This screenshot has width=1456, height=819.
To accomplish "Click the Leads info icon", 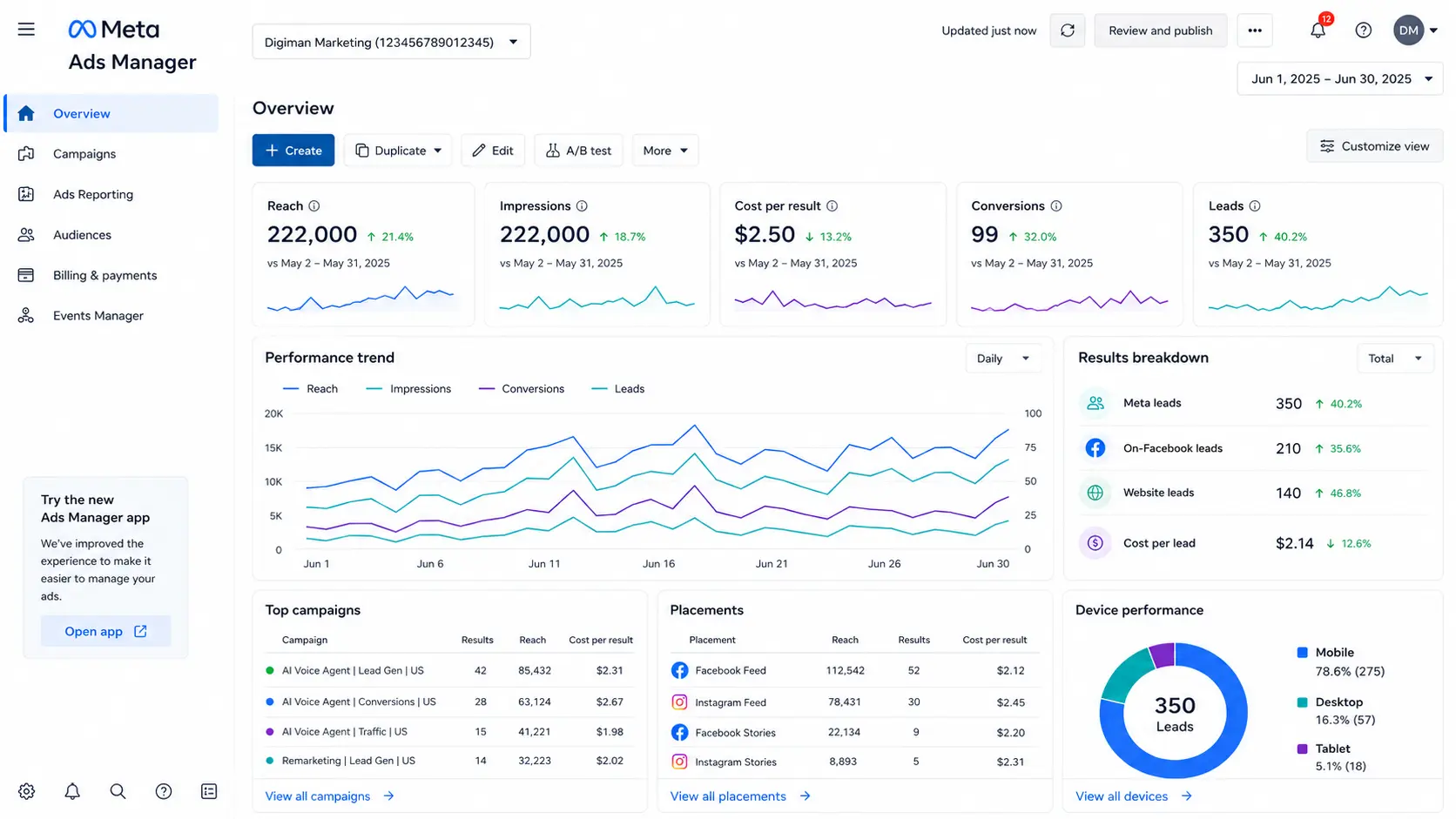I will [x=1255, y=206].
